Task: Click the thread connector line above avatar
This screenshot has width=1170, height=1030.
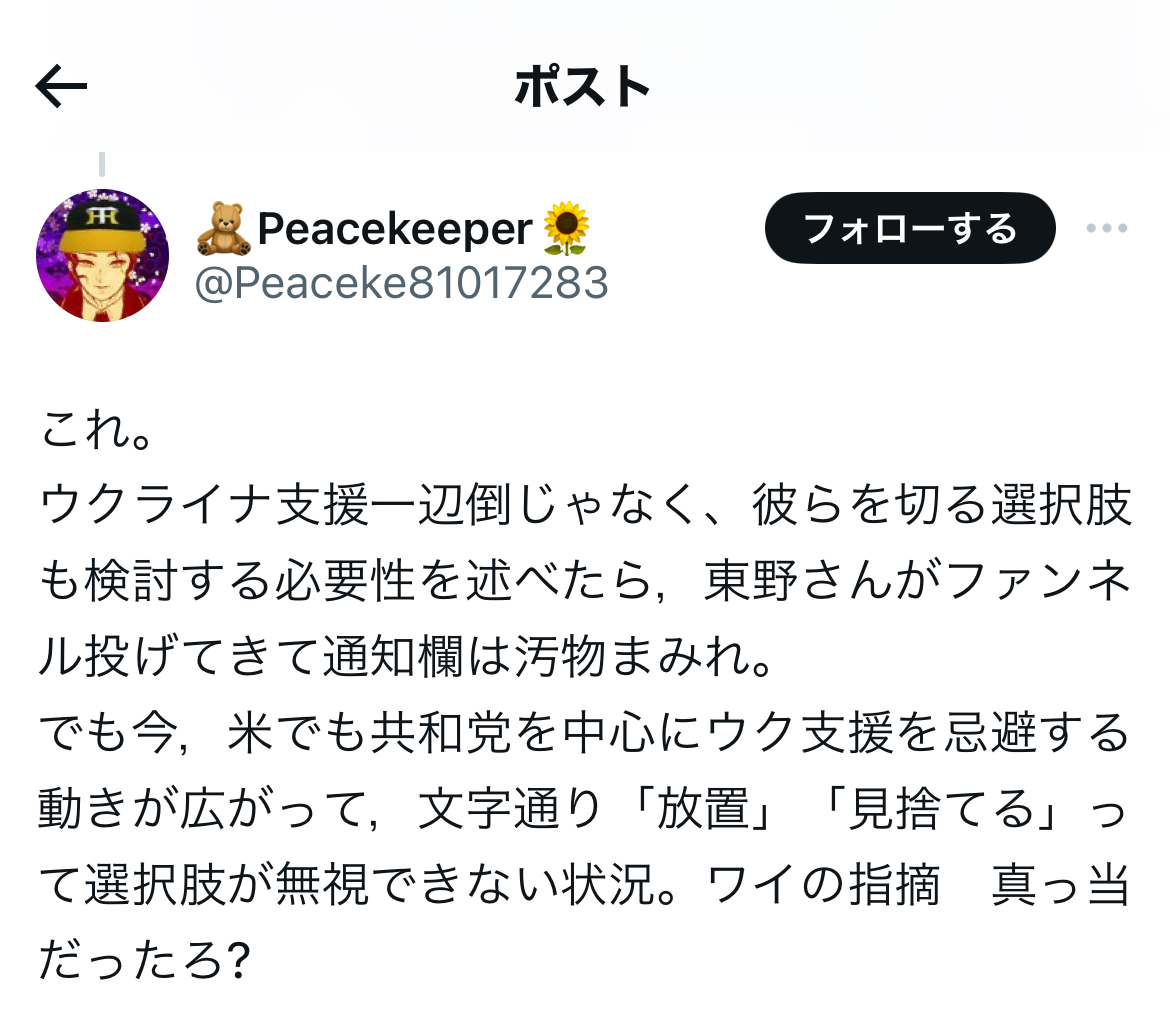Action: 102,163
